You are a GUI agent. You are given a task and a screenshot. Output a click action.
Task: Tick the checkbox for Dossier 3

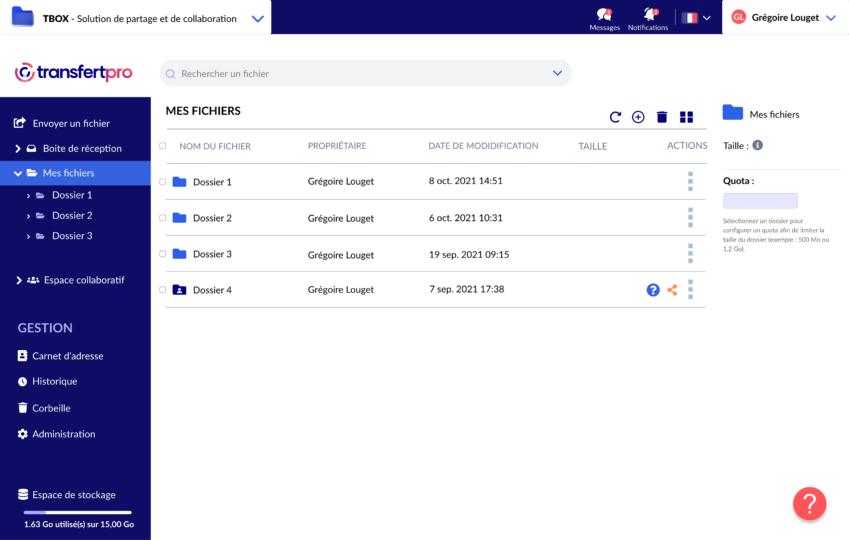click(163, 254)
